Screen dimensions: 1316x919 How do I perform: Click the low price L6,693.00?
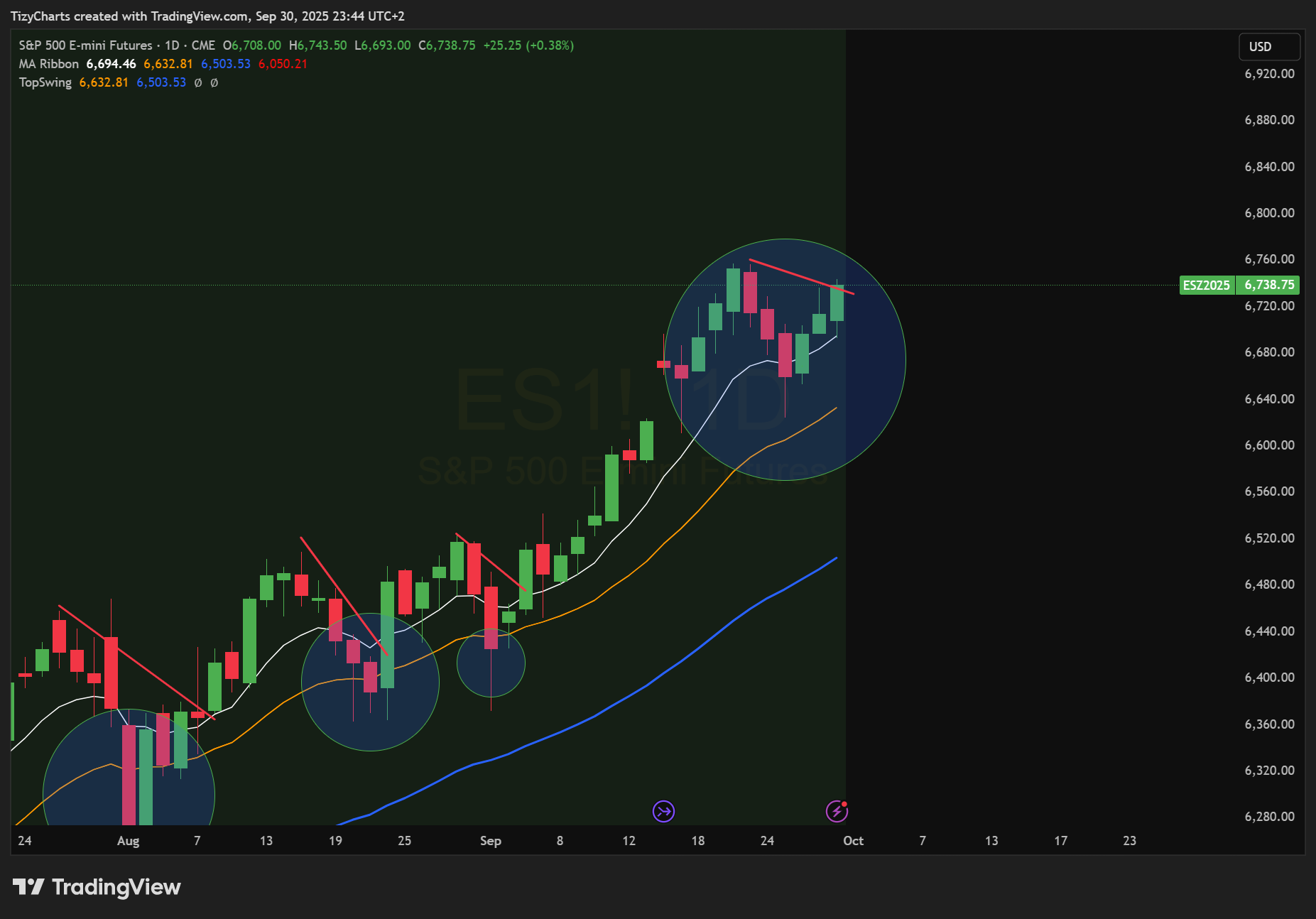(383, 45)
